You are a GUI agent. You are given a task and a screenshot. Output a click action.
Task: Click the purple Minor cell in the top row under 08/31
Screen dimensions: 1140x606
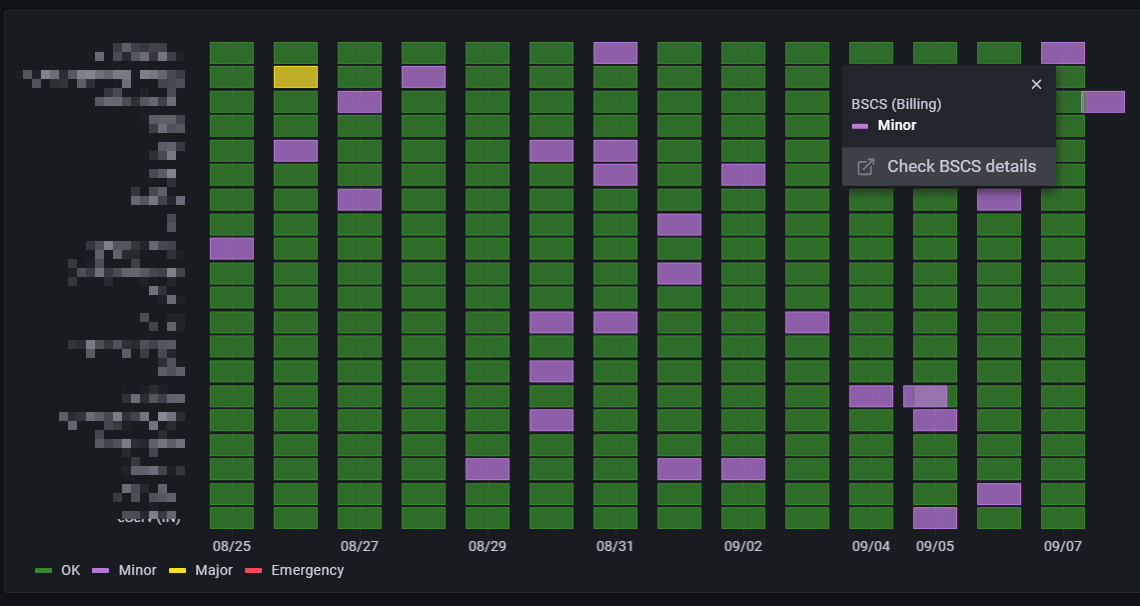point(616,51)
